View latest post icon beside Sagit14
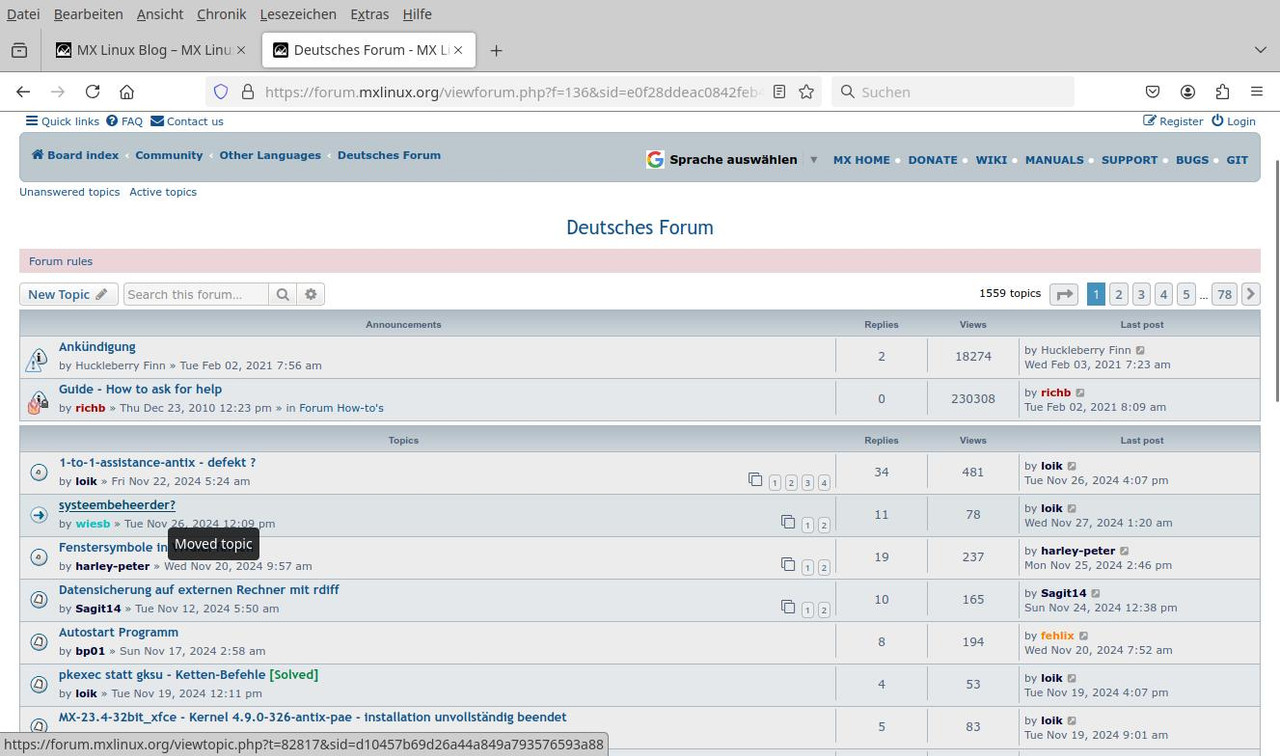Screen dimensions: 1280x756 coord(1096,593)
